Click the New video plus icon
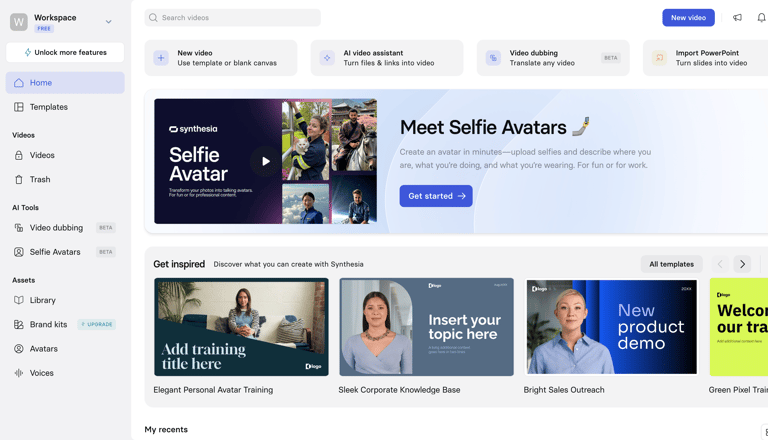 point(161,58)
